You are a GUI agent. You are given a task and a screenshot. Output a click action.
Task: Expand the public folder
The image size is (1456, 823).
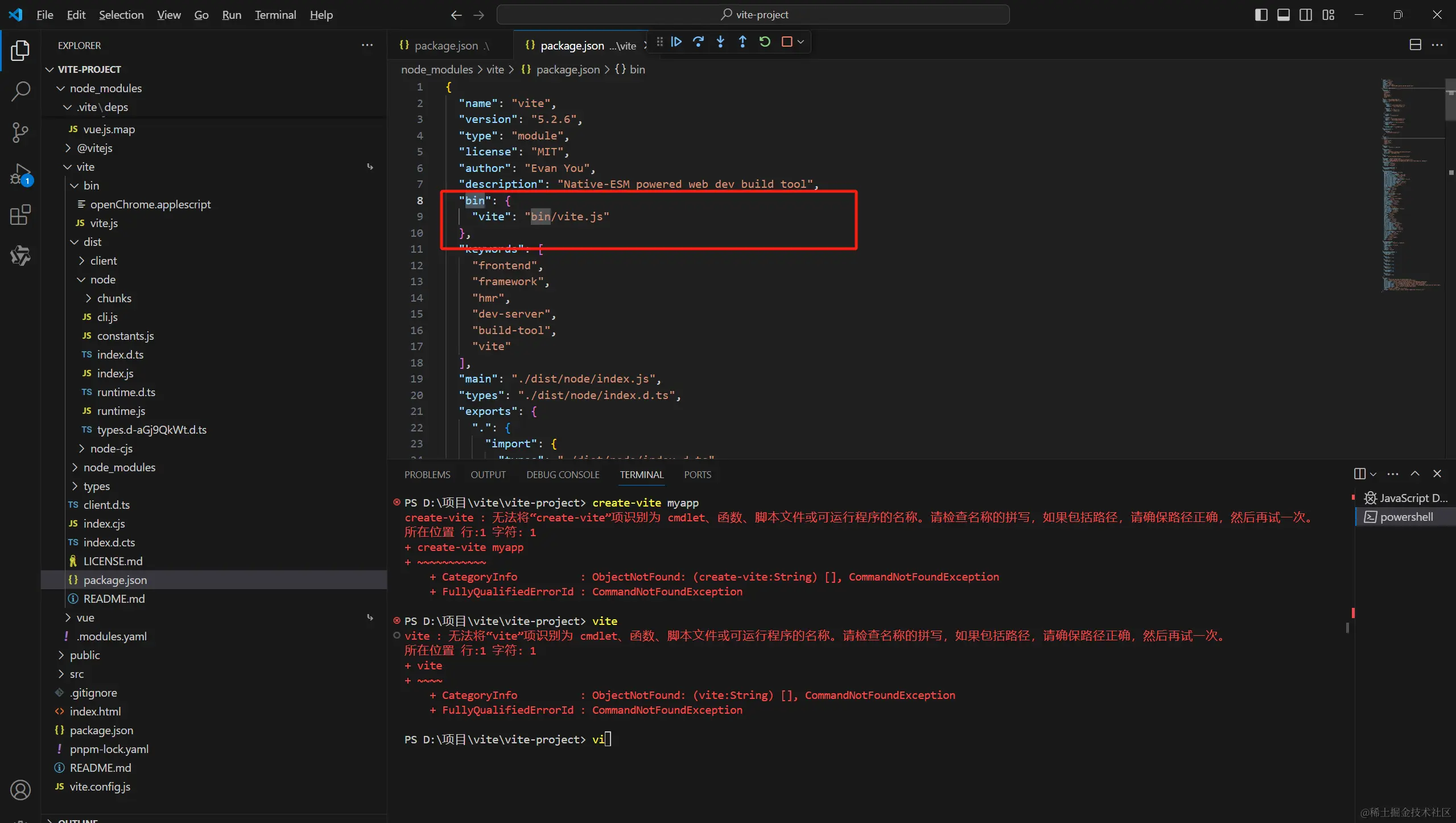pos(84,655)
